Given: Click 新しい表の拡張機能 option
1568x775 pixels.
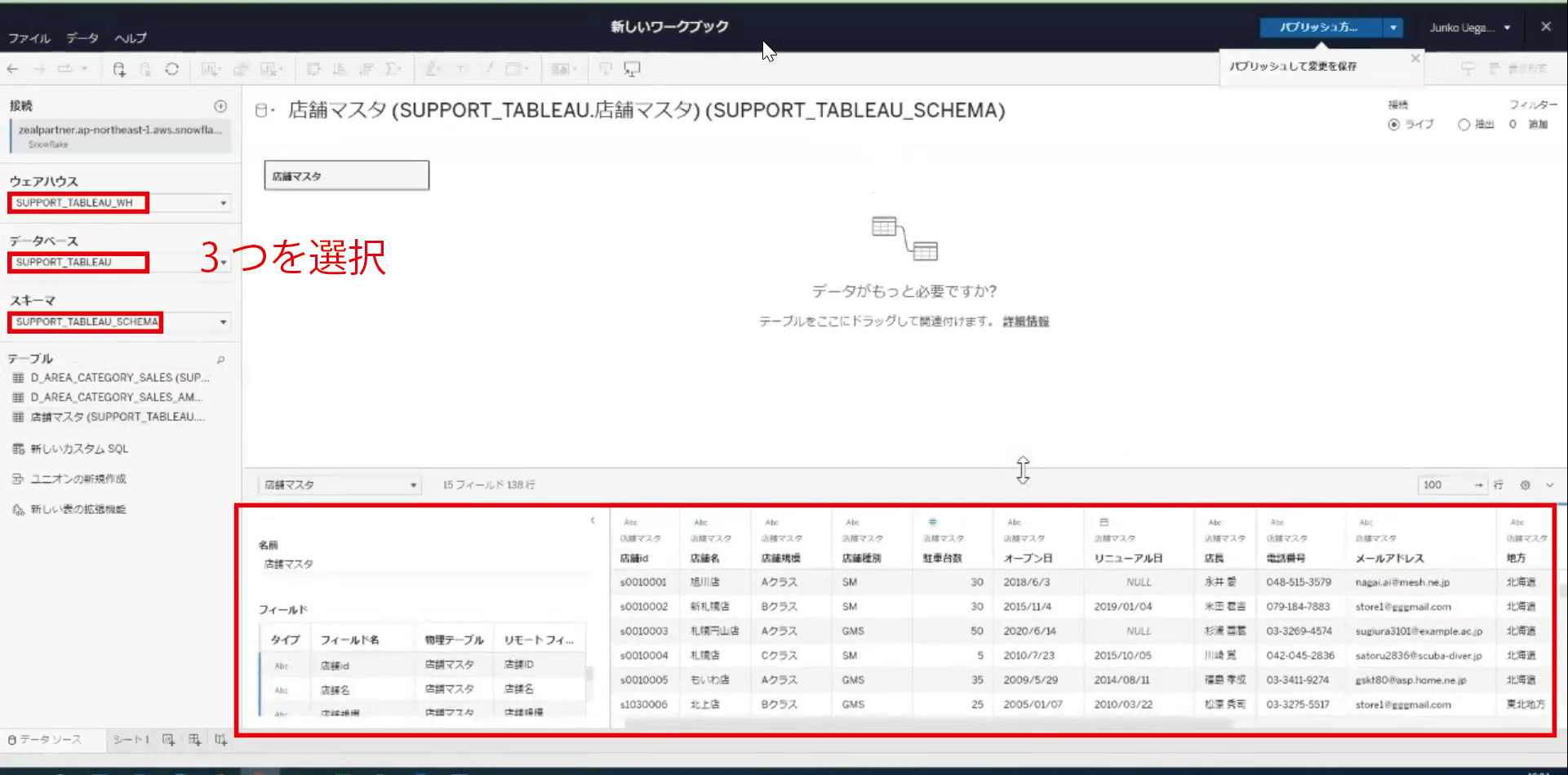Looking at the screenshot, I should point(78,510).
